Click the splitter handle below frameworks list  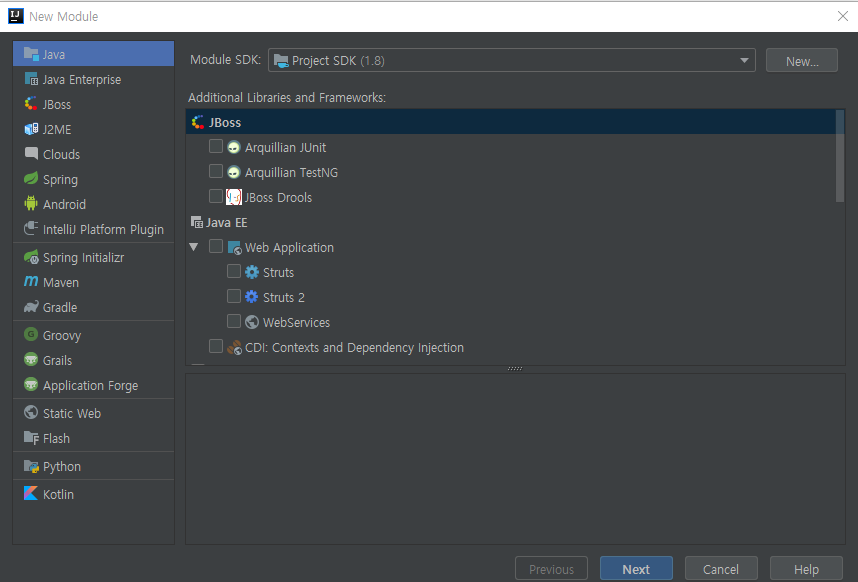[515, 369]
